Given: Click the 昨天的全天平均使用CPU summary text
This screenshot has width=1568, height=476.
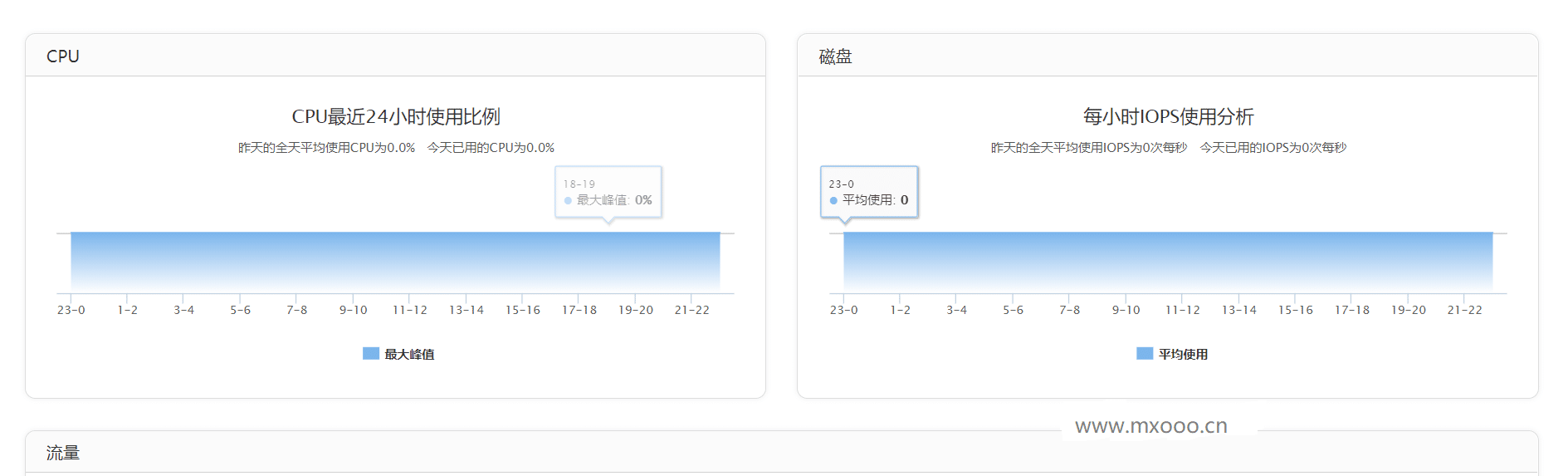Looking at the screenshot, I should pos(326,148).
